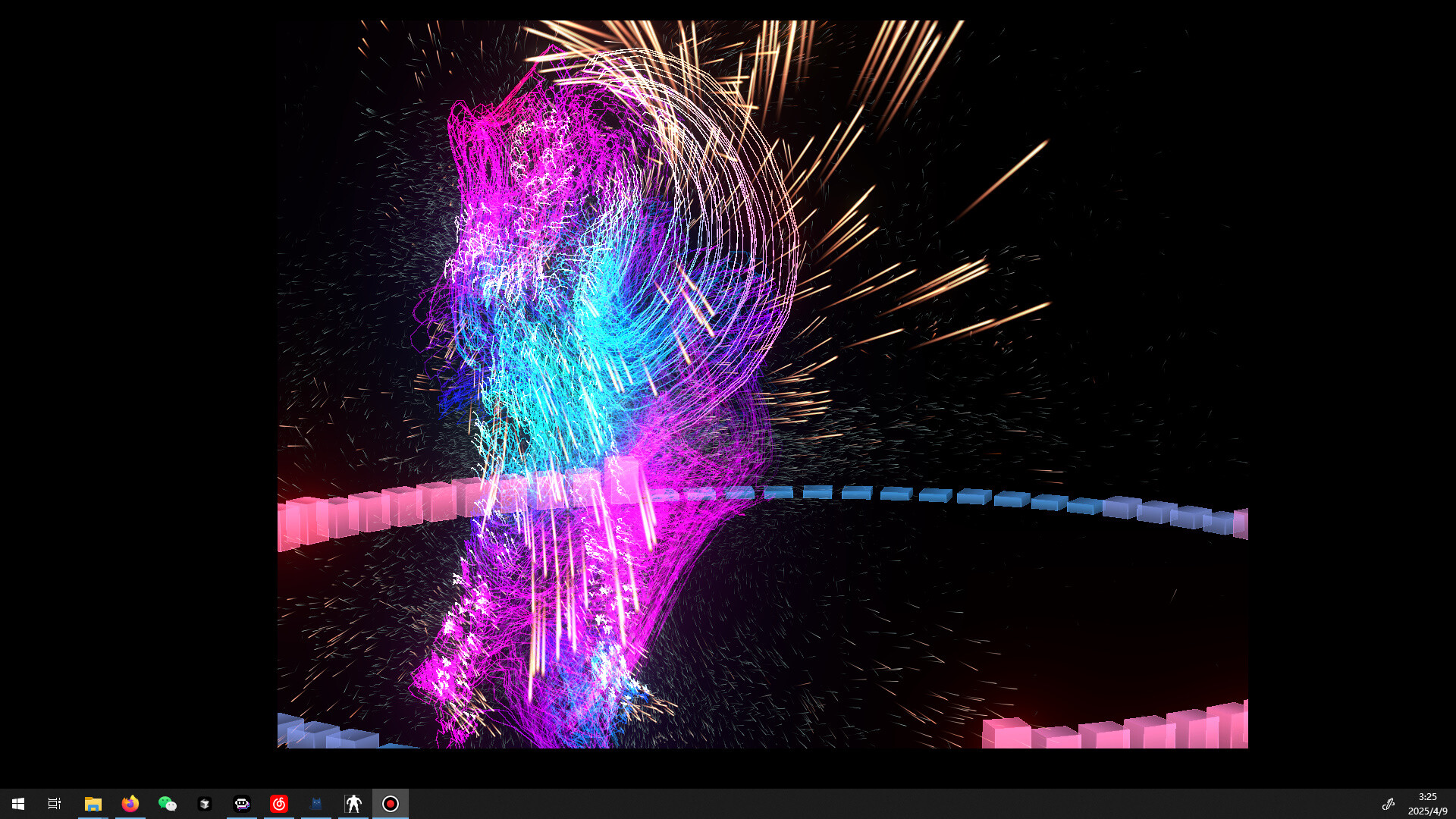Click the active red record button app
The width and height of the screenshot is (1456, 819).
pyautogui.click(x=391, y=804)
